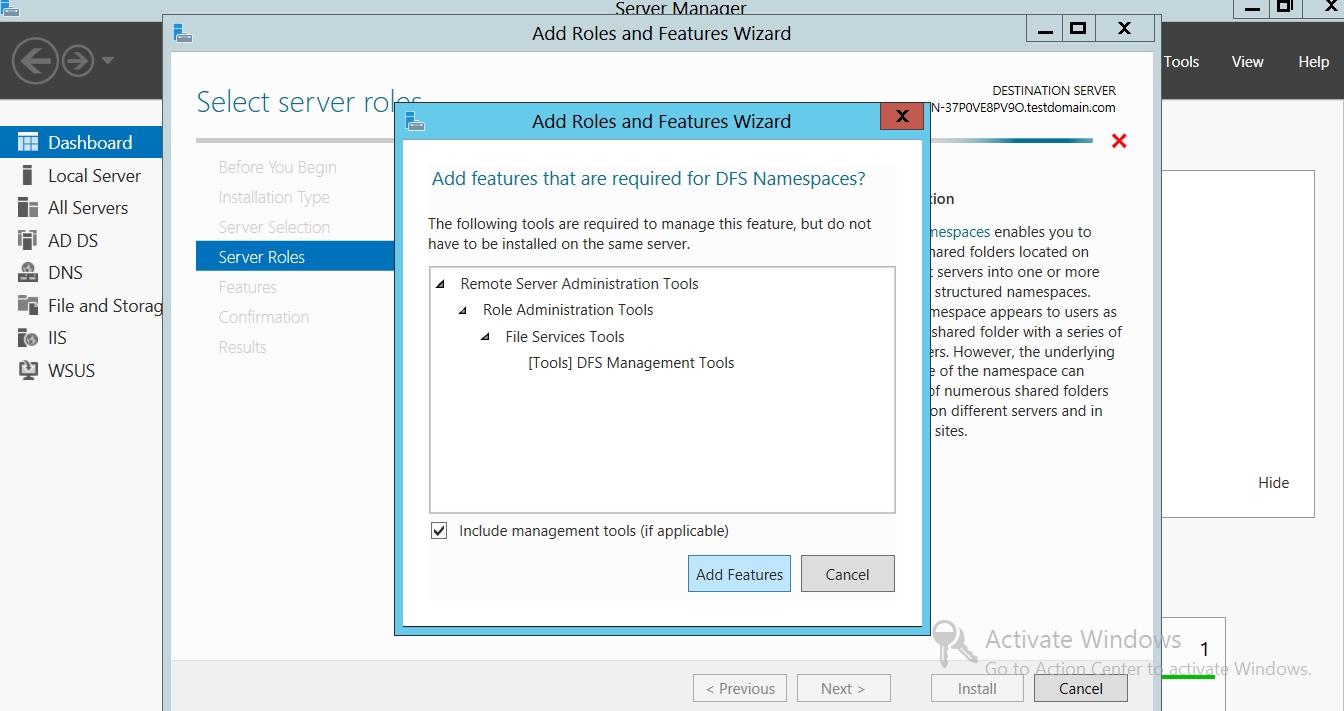Go to Server Selection wizard step
1344x711 pixels.
point(274,227)
